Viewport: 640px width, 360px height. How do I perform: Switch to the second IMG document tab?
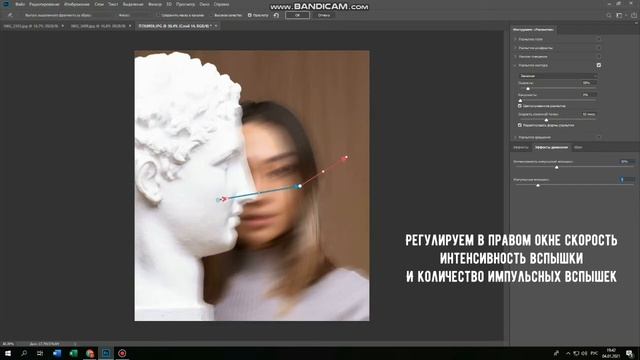(98, 26)
